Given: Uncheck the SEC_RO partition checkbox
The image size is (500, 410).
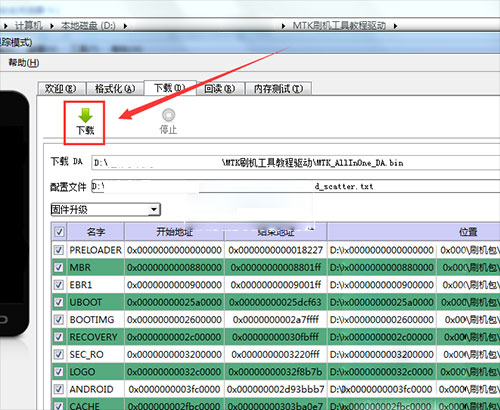Looking at the screenshot, I should click(x=59, y=354).
